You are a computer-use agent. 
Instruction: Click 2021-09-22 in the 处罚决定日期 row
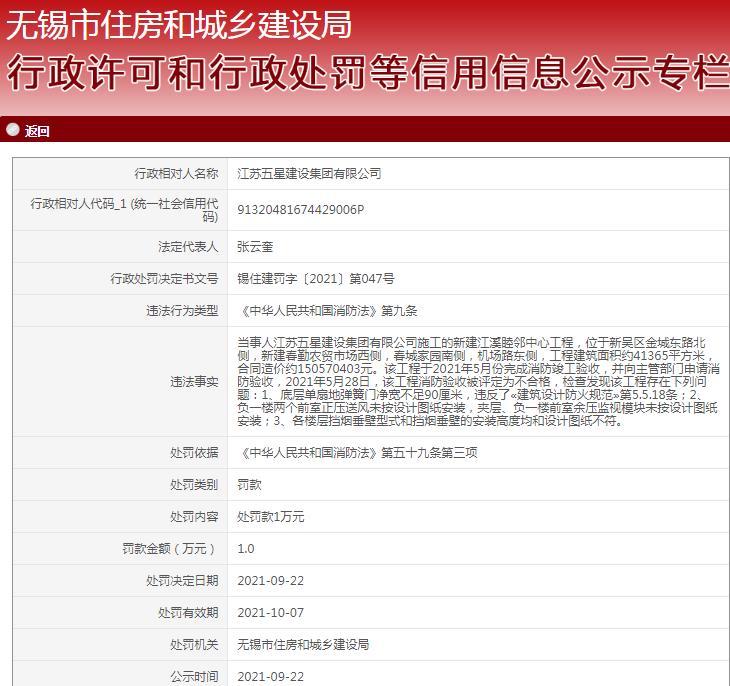coord(270,581)
